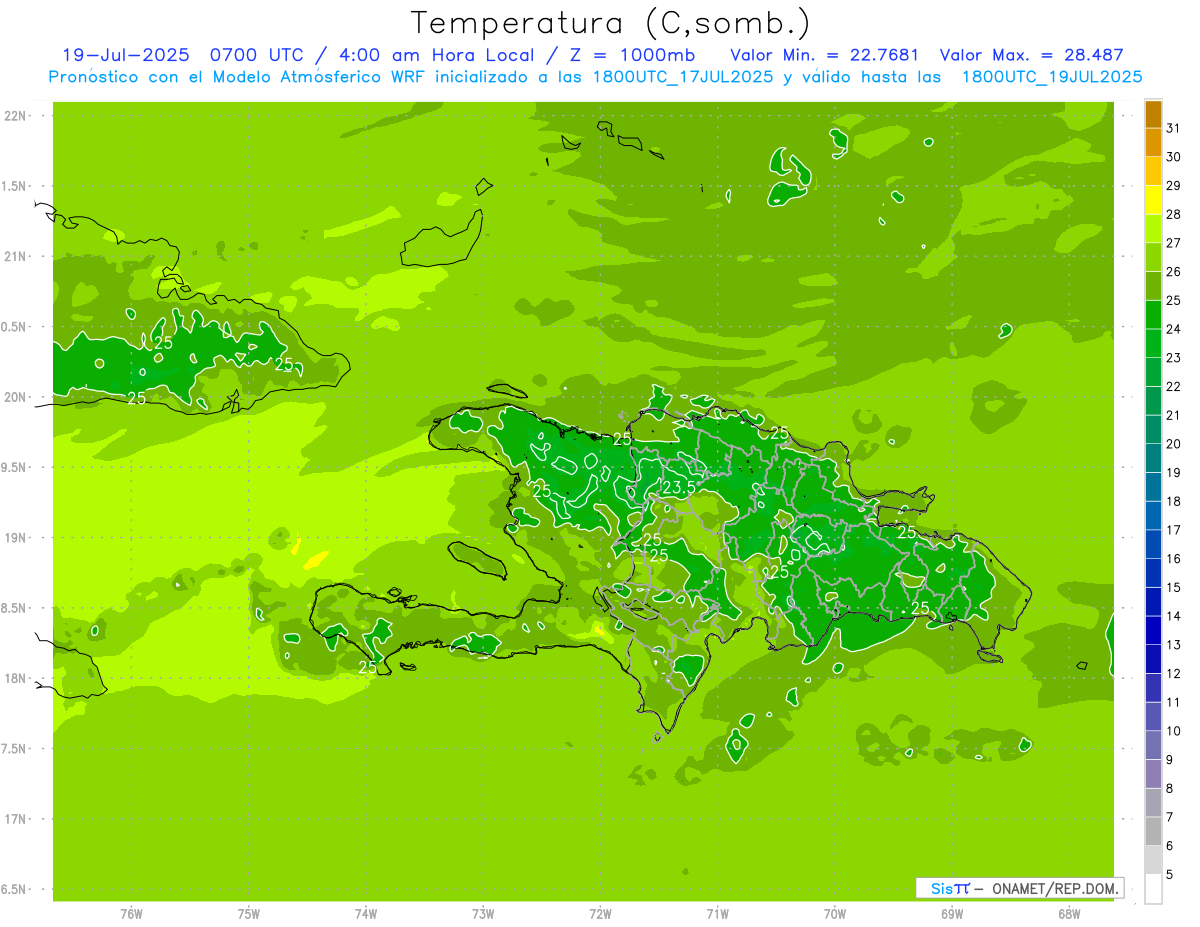Click the "69W" longitude axis label
The height and width of the screenshot is (927, 1200).
tap(952, 914)
